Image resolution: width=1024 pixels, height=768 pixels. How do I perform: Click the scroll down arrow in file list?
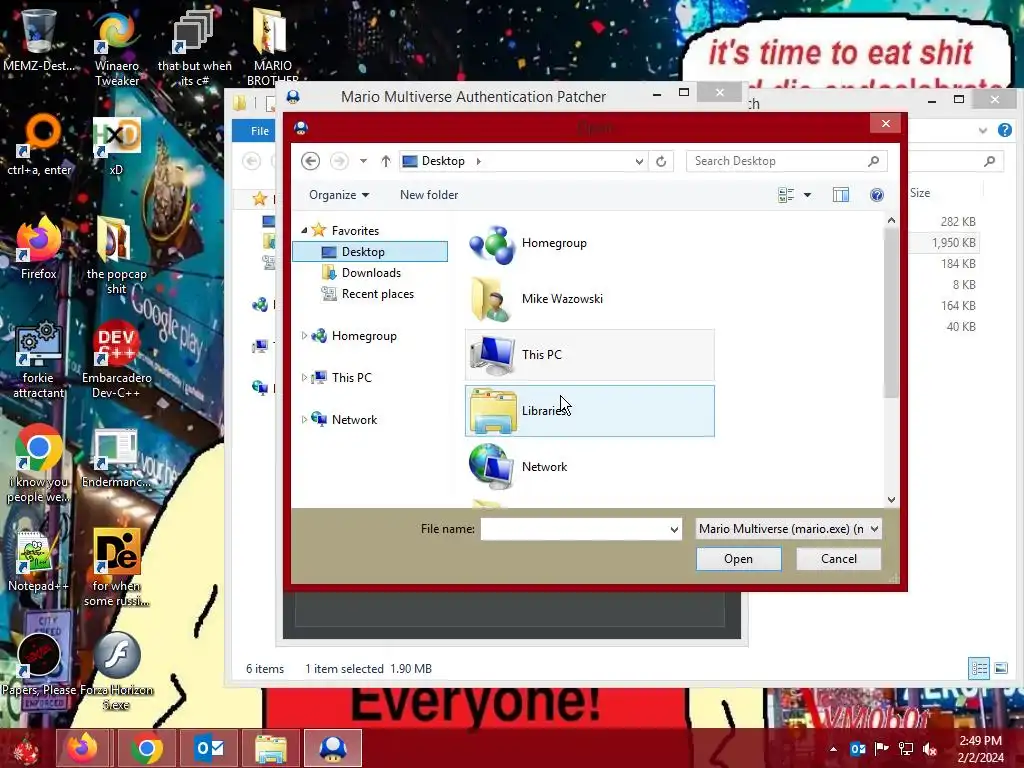pos(891,500)
